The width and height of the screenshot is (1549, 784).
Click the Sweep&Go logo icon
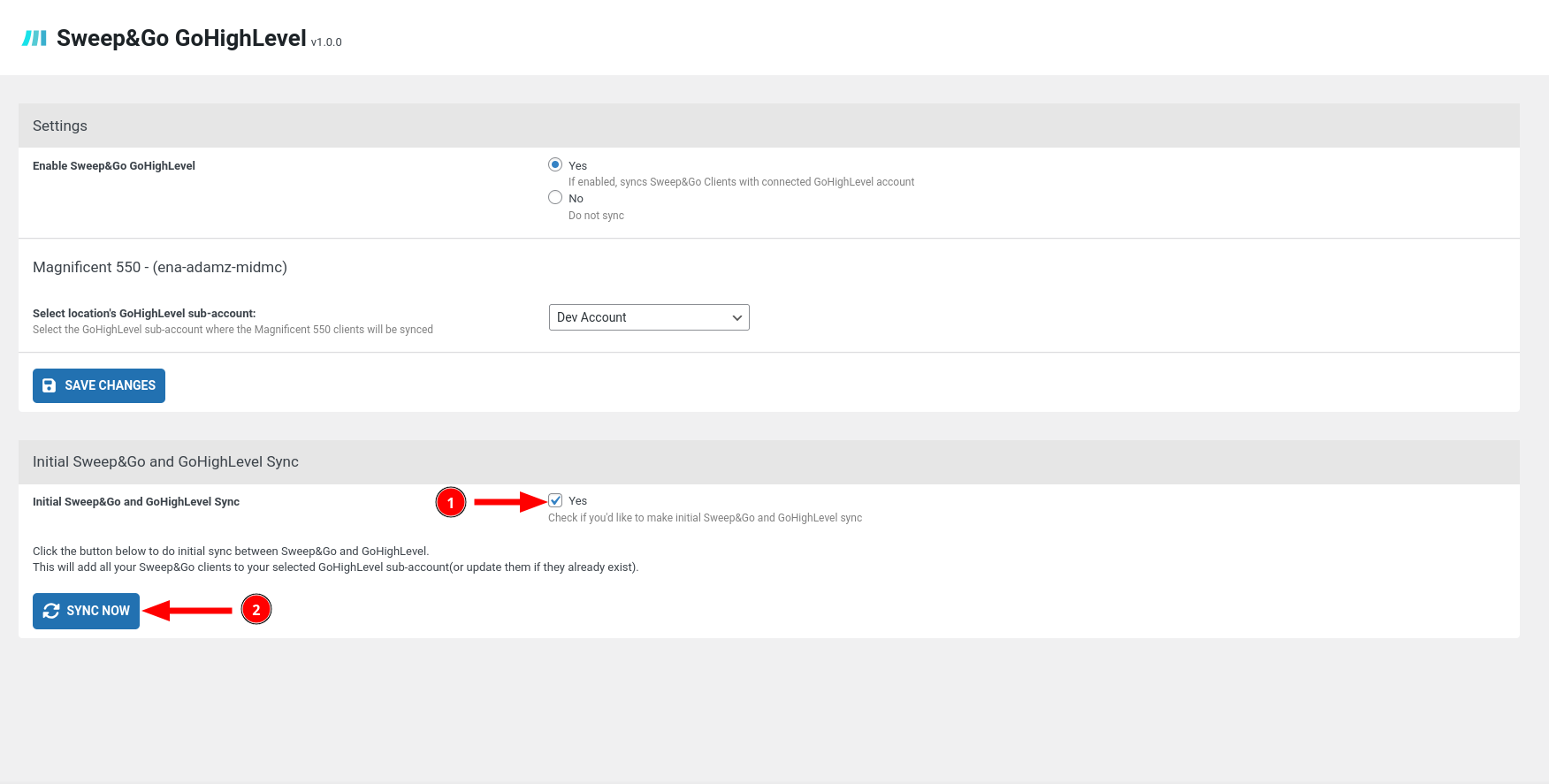tap(34, 38)
